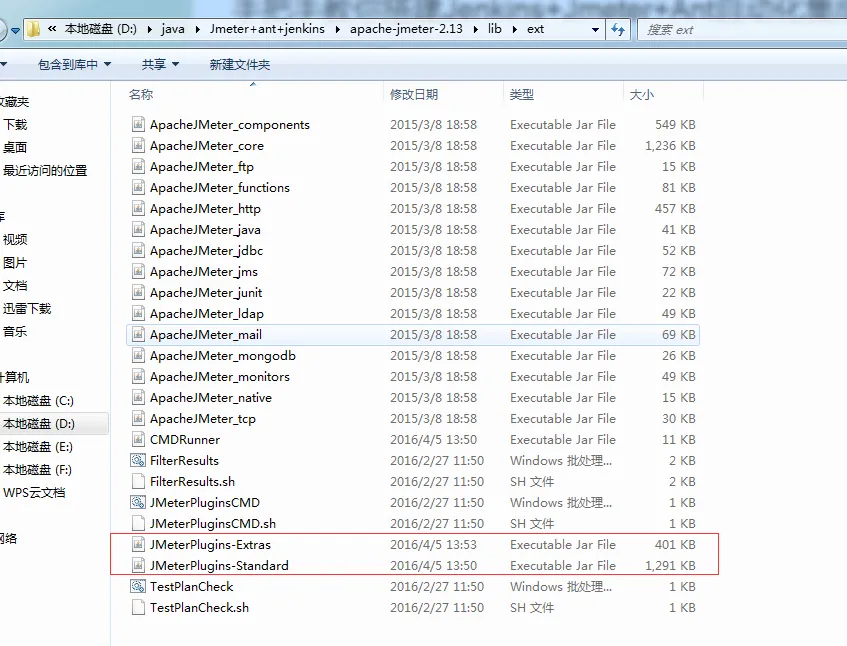The height and width of the screenshot is (646, 847).
Task: Open 迅雷下载 in navigation pane
Action: click(27, 308)
